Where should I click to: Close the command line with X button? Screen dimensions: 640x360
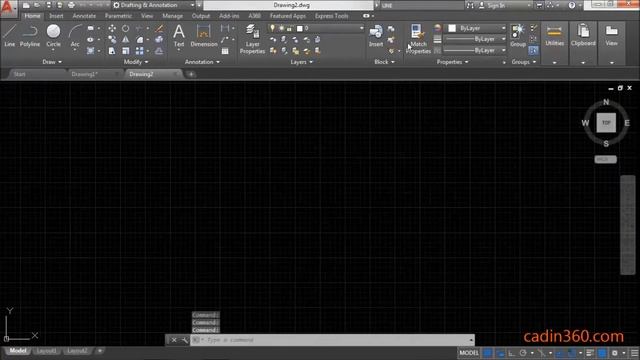coord(174,340)
